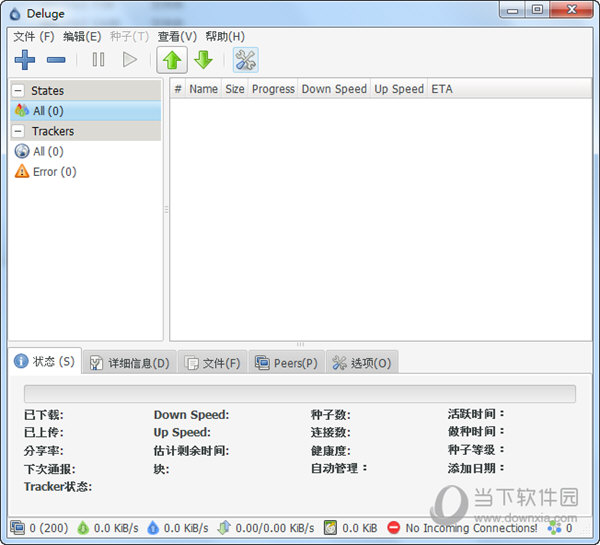Screen dimensions: 600x545
Task: Click the DHT nodes icon in status bar
Action: [x=554, y=528]
